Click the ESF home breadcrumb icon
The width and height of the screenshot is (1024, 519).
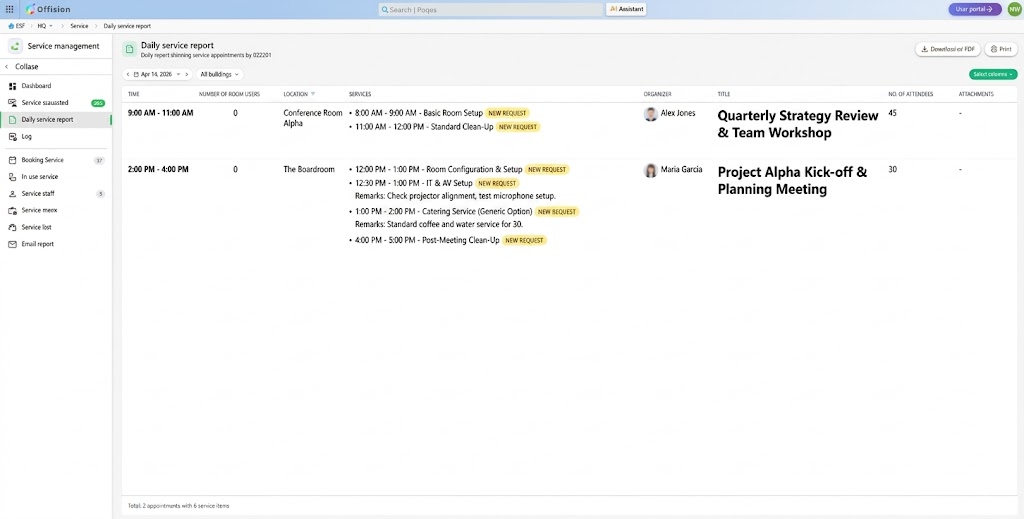[12, 26]
